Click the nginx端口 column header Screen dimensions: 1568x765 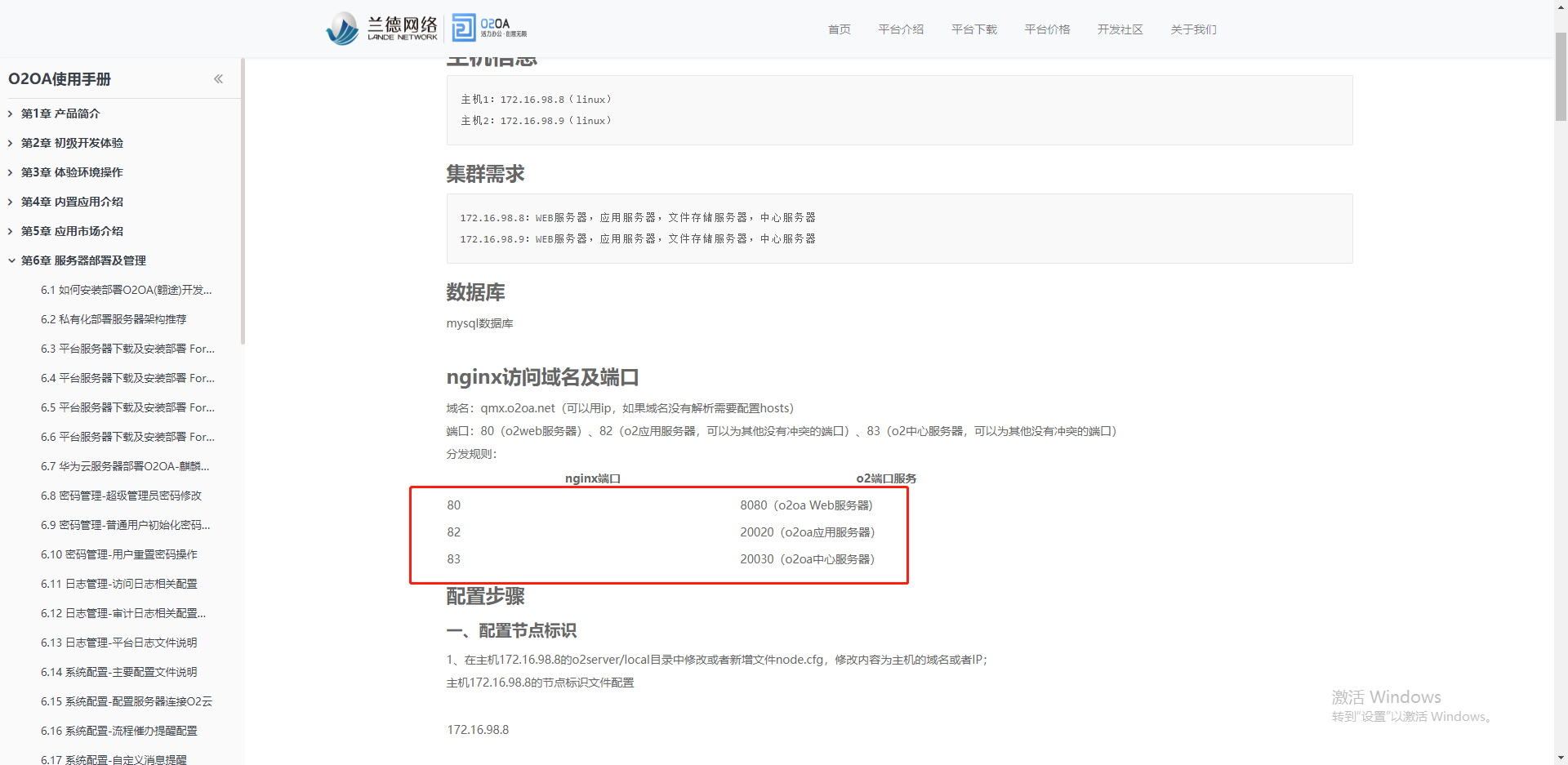593,478
